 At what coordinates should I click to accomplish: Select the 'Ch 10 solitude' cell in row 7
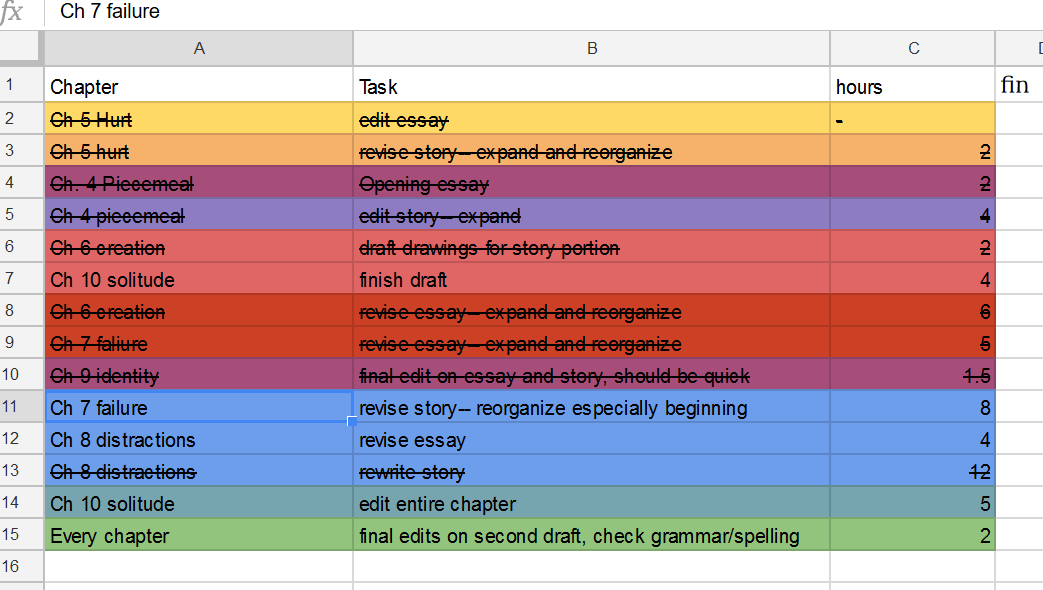click(x=199, y=280)
